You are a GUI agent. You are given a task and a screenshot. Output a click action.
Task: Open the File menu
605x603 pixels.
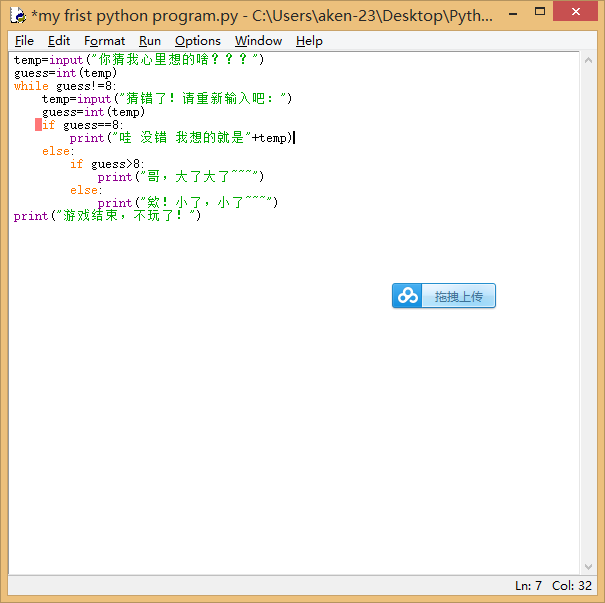(24, 41)
